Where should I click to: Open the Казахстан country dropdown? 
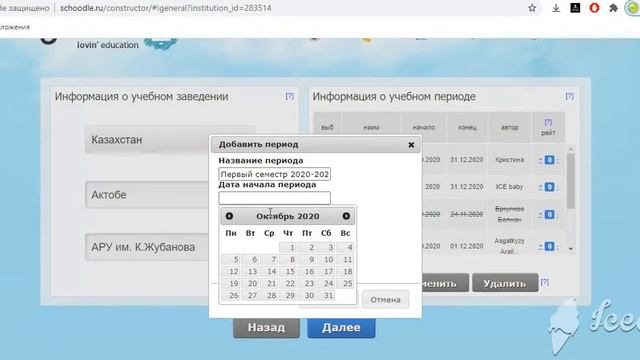pos(170,140)
